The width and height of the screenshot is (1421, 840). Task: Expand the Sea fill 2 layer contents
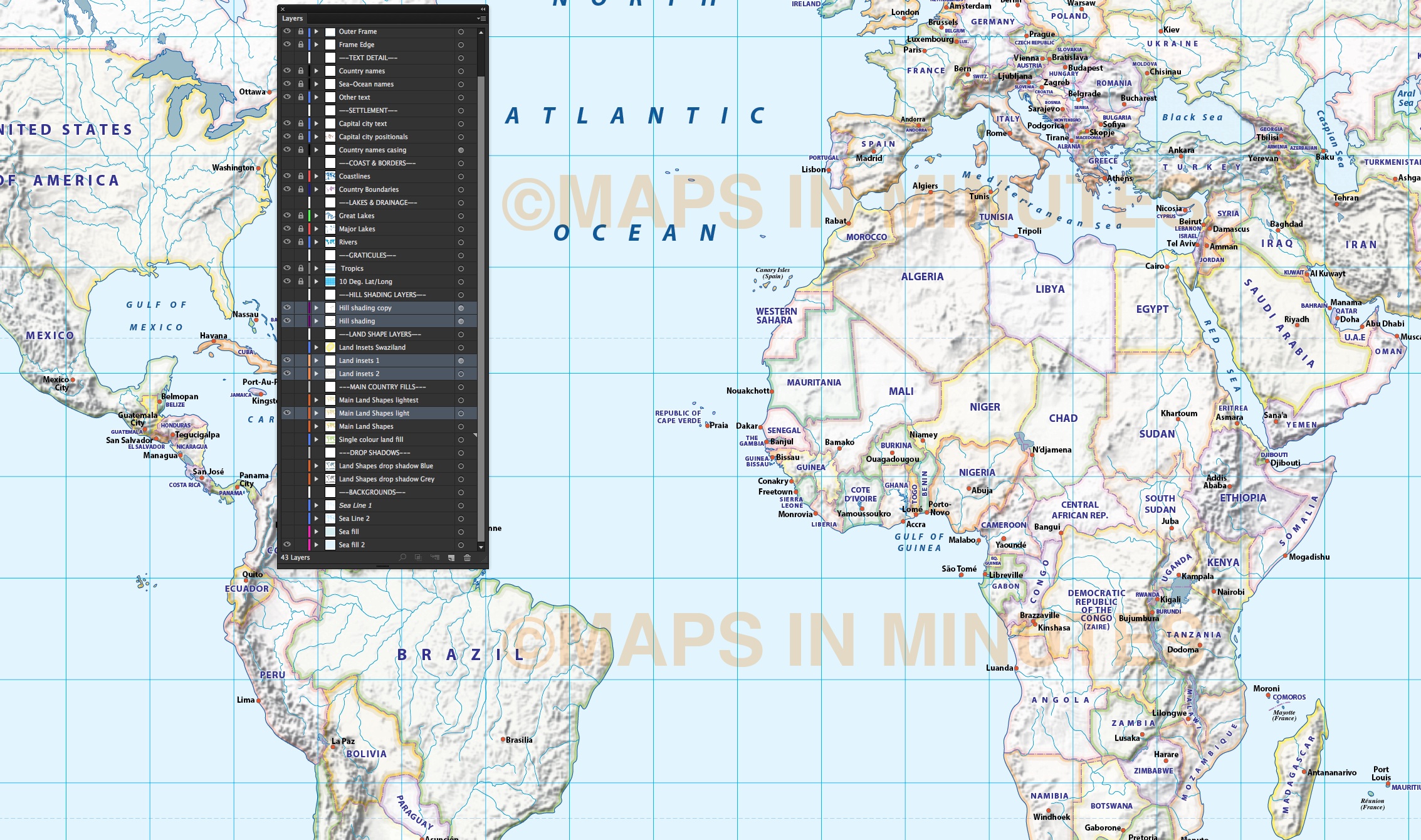point(317,544)
